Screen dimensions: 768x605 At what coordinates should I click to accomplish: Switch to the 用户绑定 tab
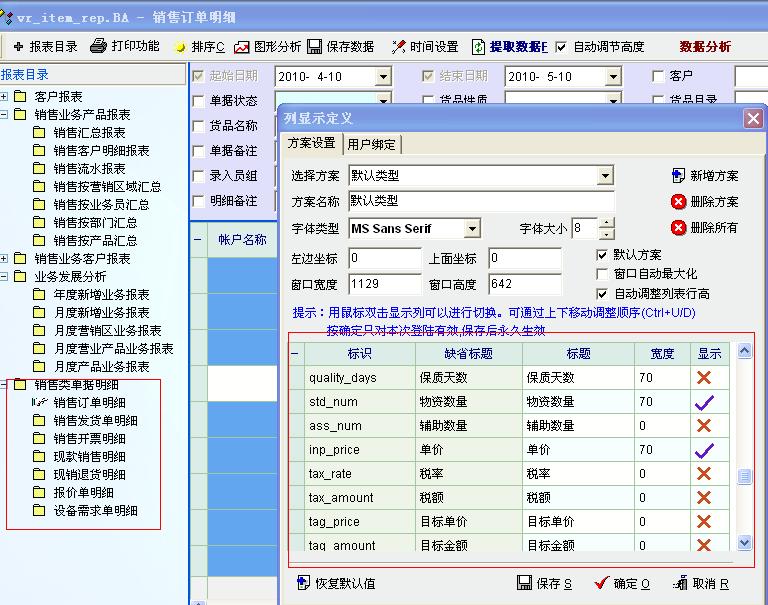pyautogui.click(x=371, y=144)
